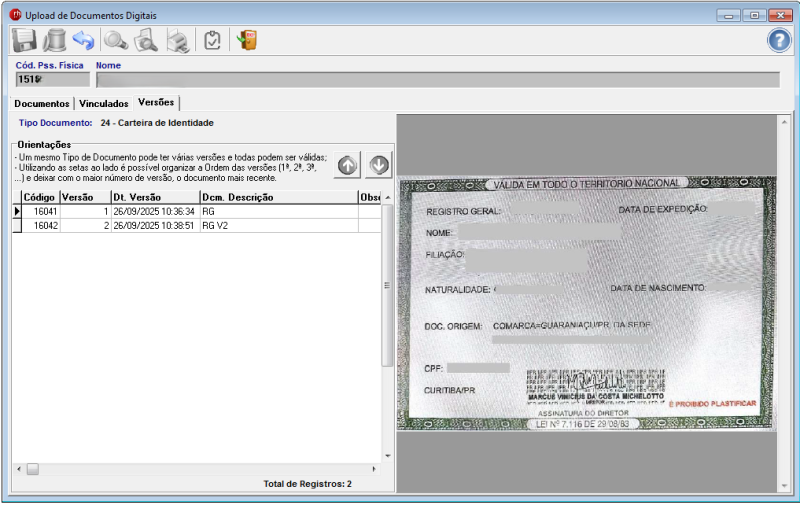Click the Save floppy disk icon

(x=24, y=40)
